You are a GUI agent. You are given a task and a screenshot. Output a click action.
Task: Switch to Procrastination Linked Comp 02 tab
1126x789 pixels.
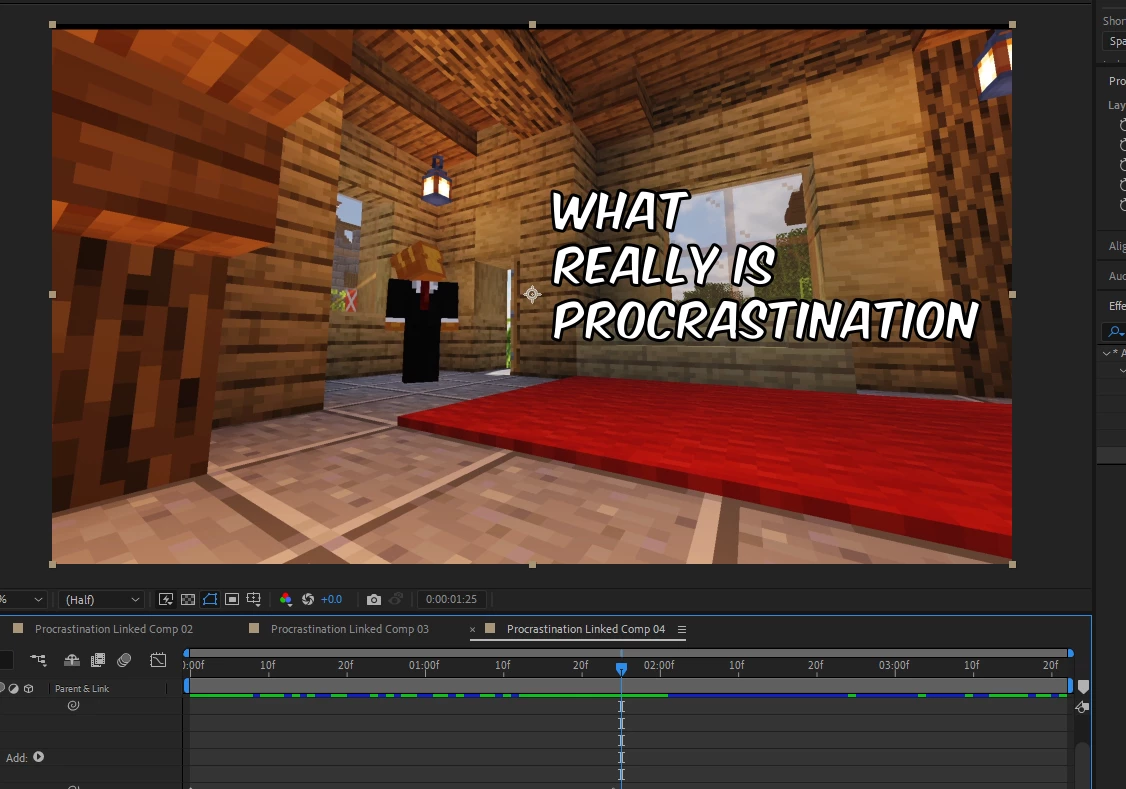[113, 629]
